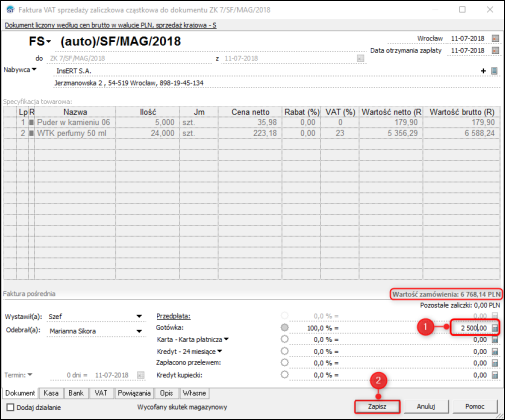Switch to the VAT tab

click(x=101, y=393)
